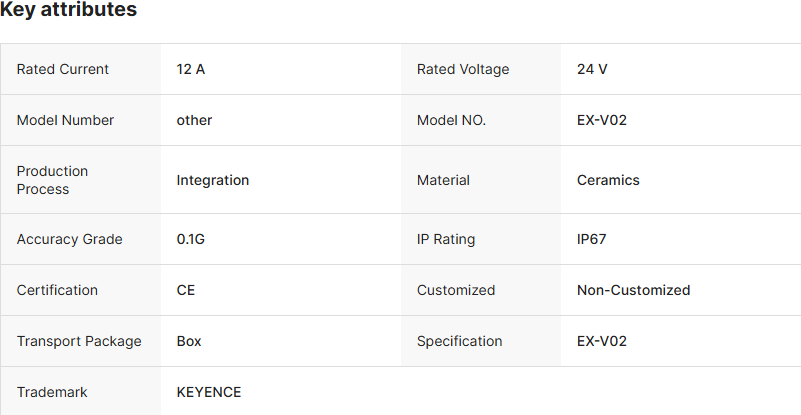This screenshot has width=801, height=415.
Task: Click the Integration value
Action: [213, 180]
